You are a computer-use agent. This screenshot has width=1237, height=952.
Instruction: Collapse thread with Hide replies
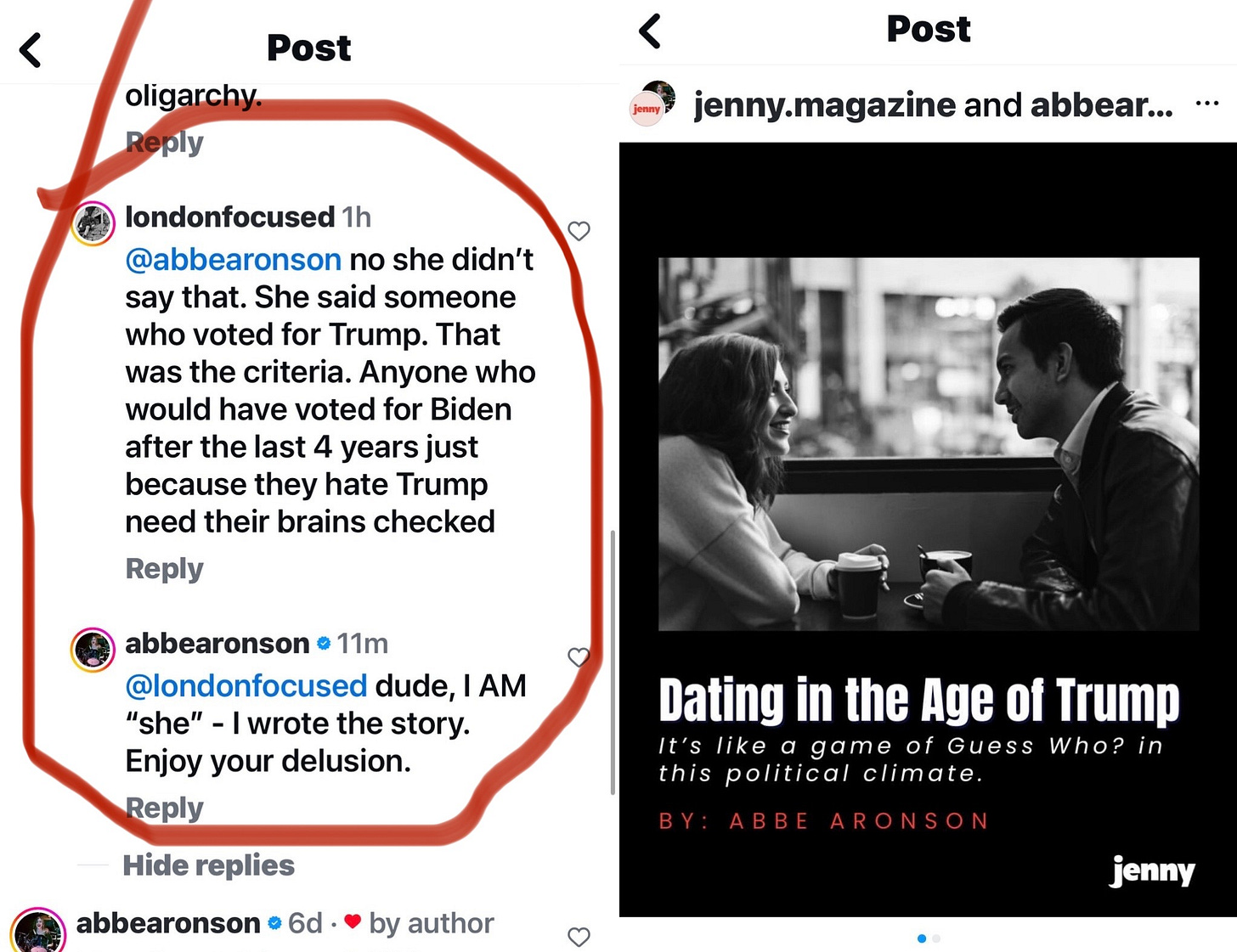tap(208, 865)
